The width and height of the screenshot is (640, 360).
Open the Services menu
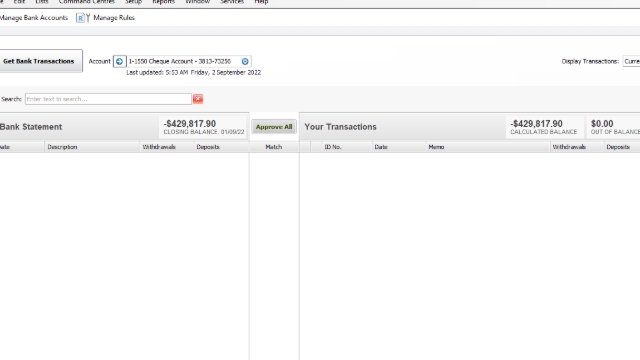coord(232,2)
